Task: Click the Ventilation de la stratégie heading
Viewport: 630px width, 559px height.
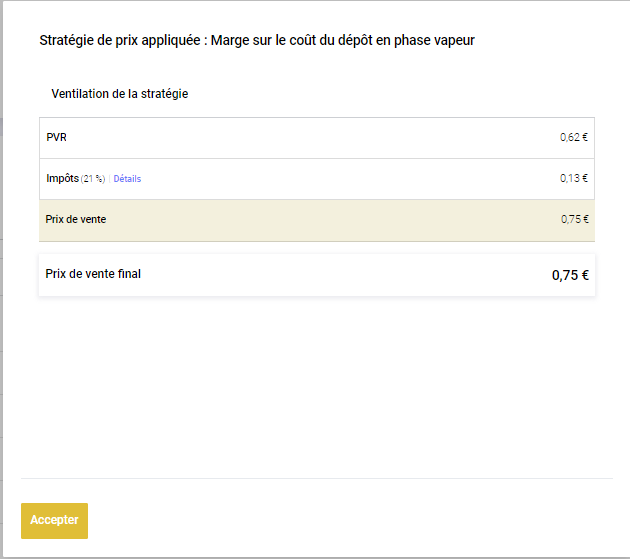Action: point(120,94)
